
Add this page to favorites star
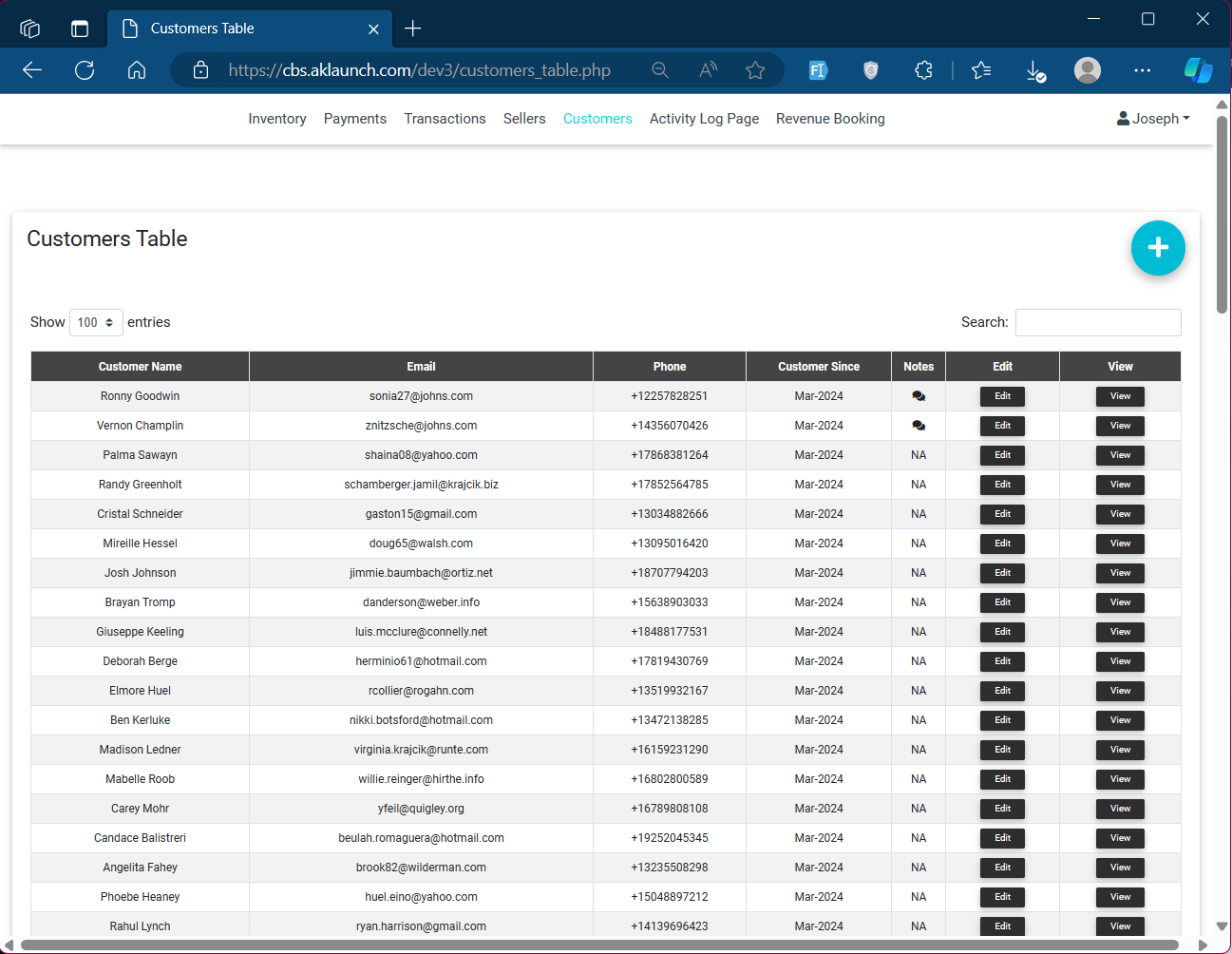pyautogui.click(x=755, y=70)
